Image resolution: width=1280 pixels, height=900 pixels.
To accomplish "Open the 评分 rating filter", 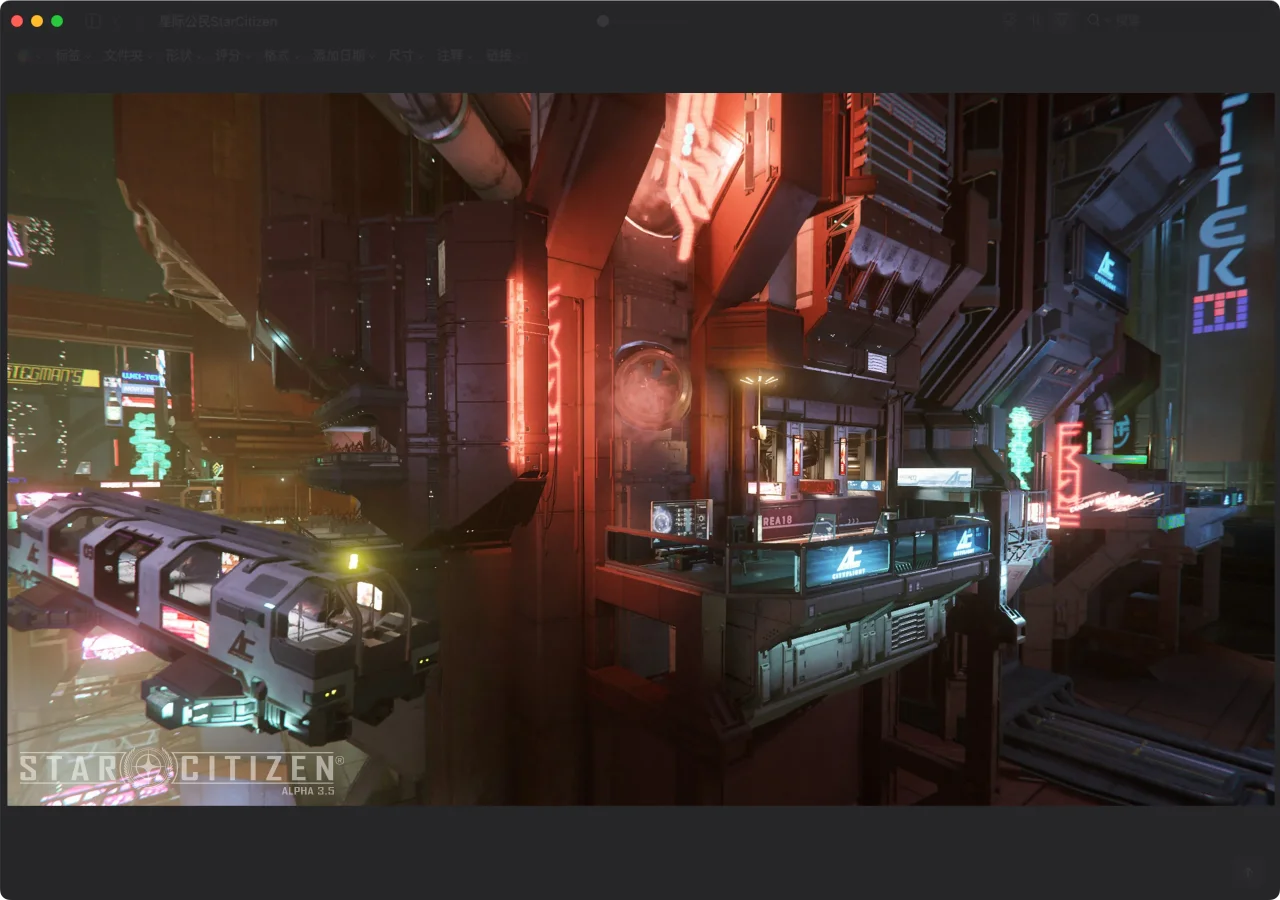I will 232,56.
